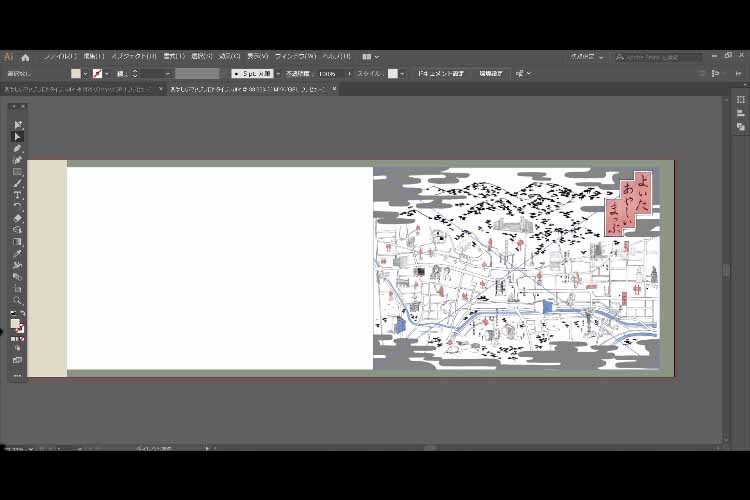Image resolution: width=750 pixels, height=500 pixels.
Task: Click the Home icon in top bar
Action: click(26, 57)
